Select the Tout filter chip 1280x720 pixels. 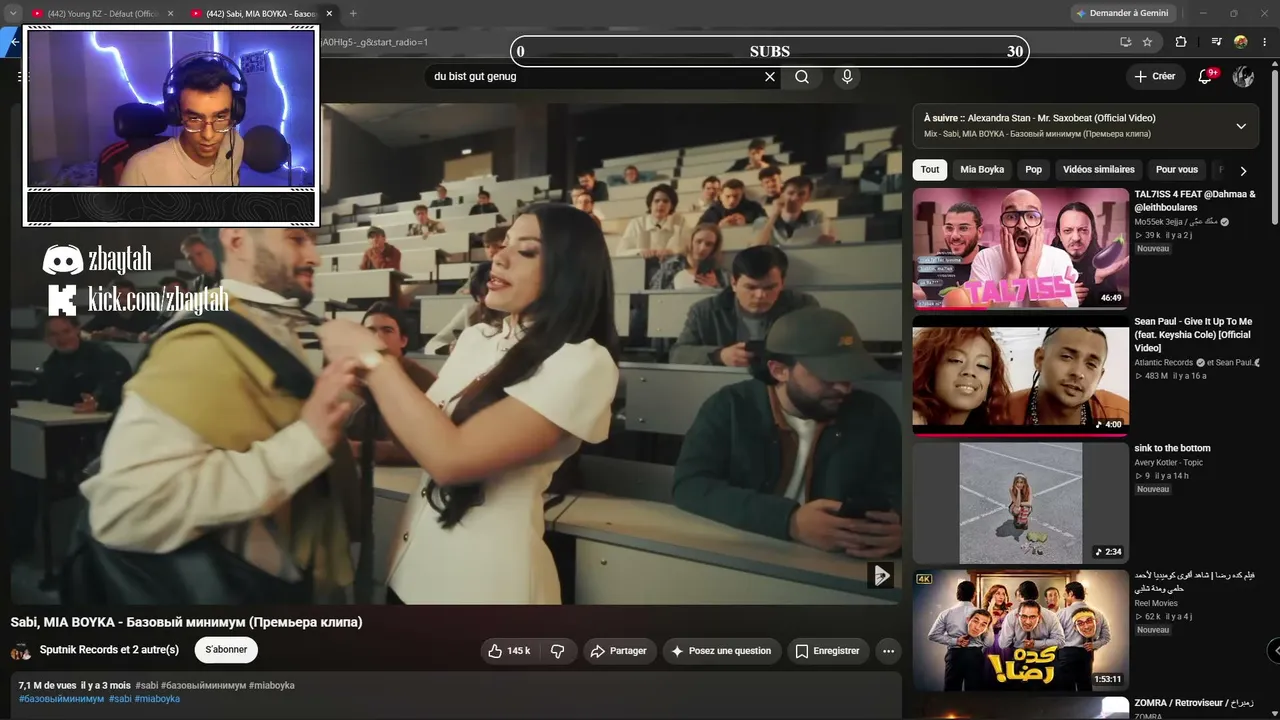point(930,170)
